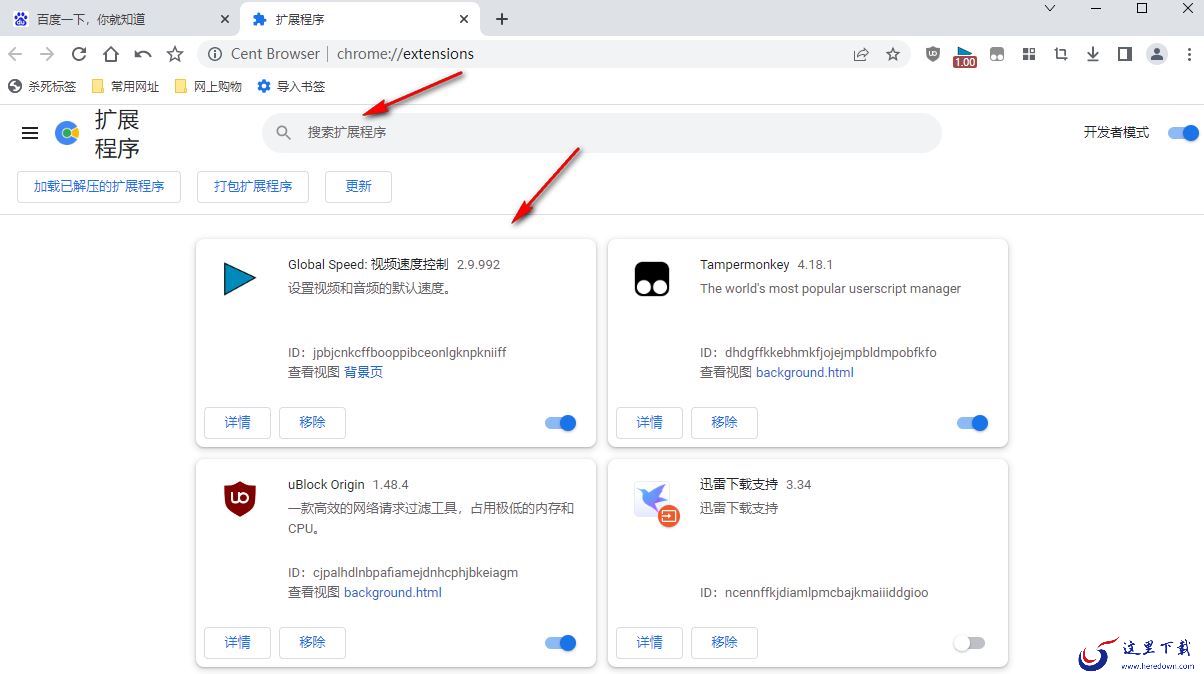Click the undo closed tab icon

click(143, 54)
